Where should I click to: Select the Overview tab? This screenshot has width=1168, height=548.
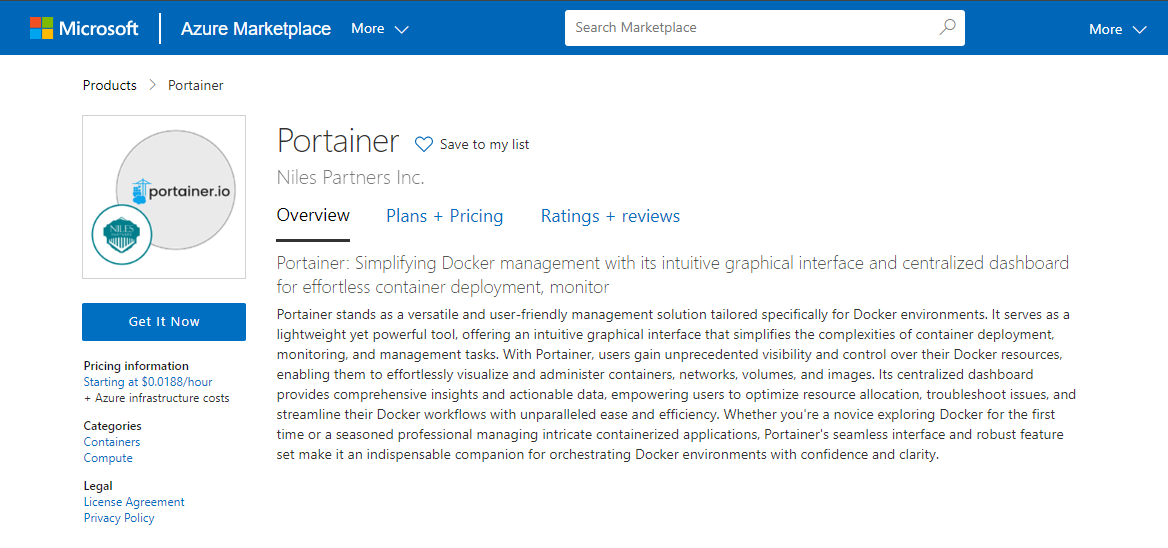(313, 216)
